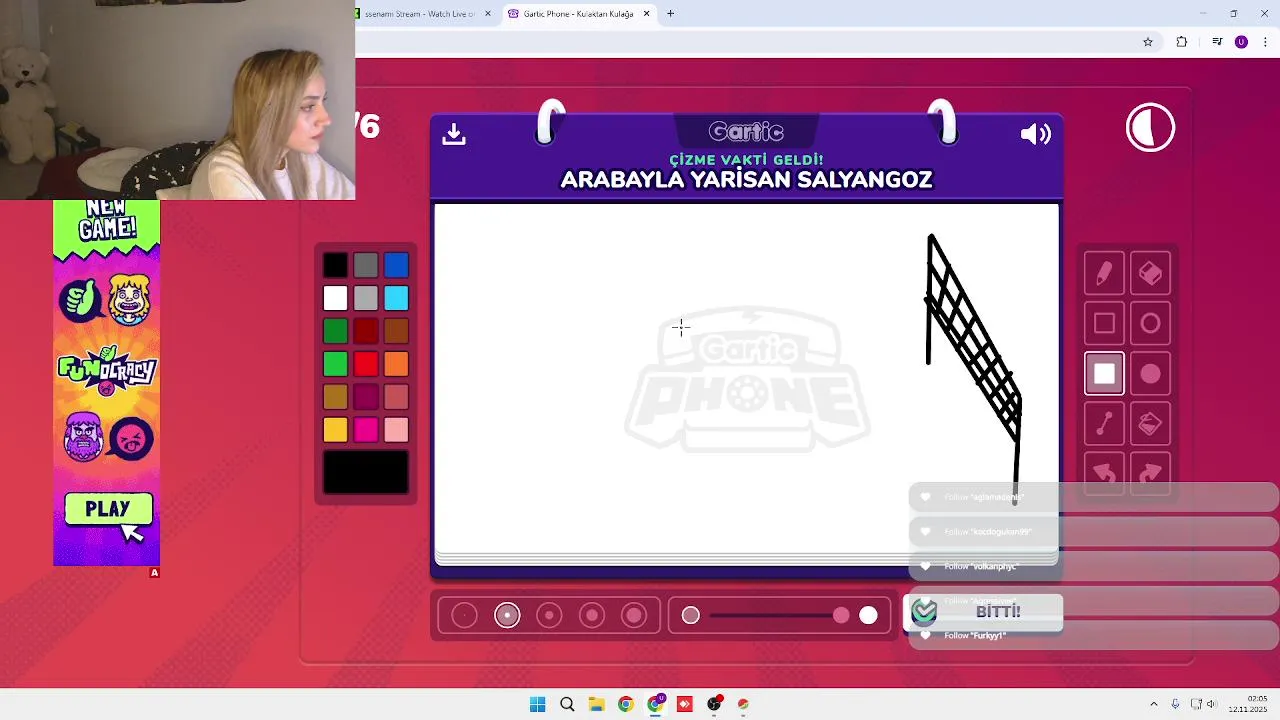Open the Chrome three-dot menu
This screenshot has width=1280, height=720.
point(1265,42)
